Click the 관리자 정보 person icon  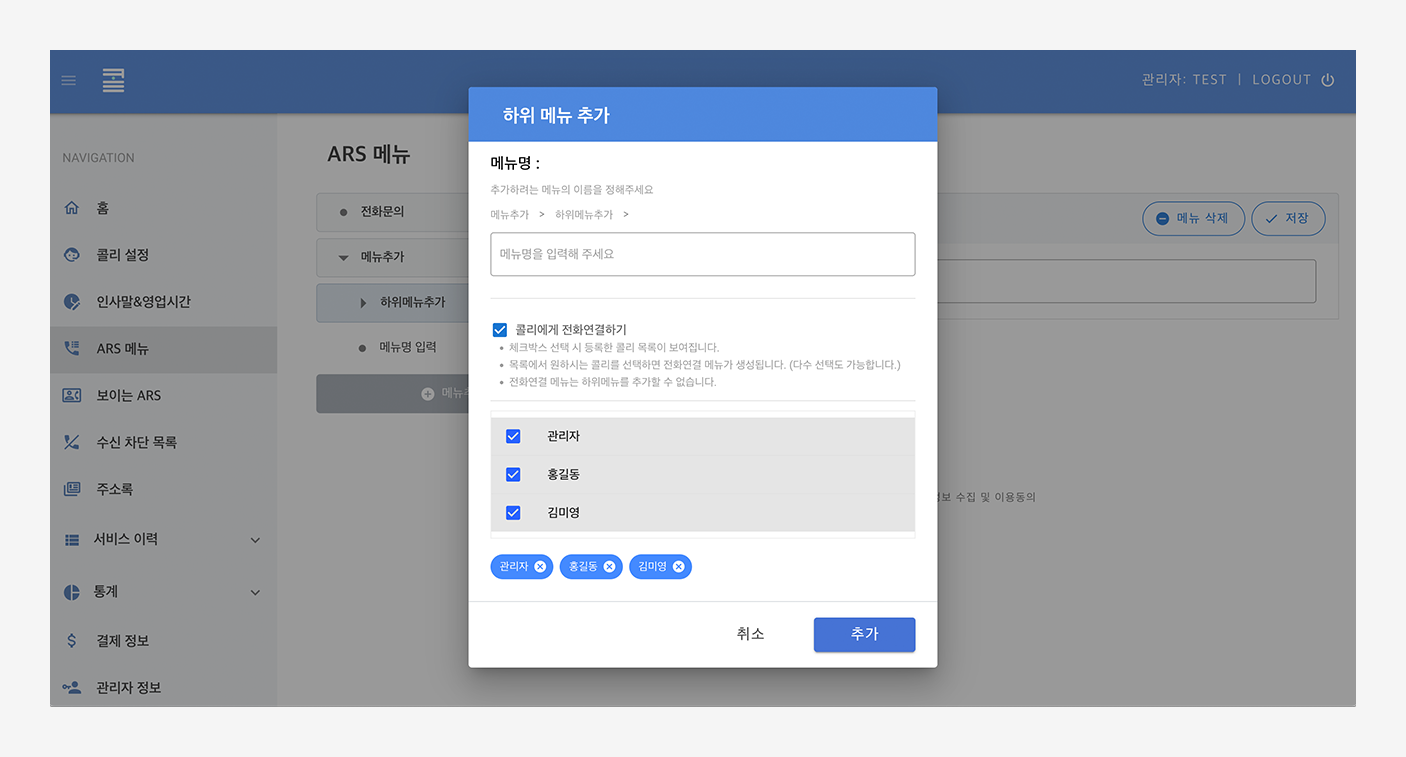click(x=71, y=688)
